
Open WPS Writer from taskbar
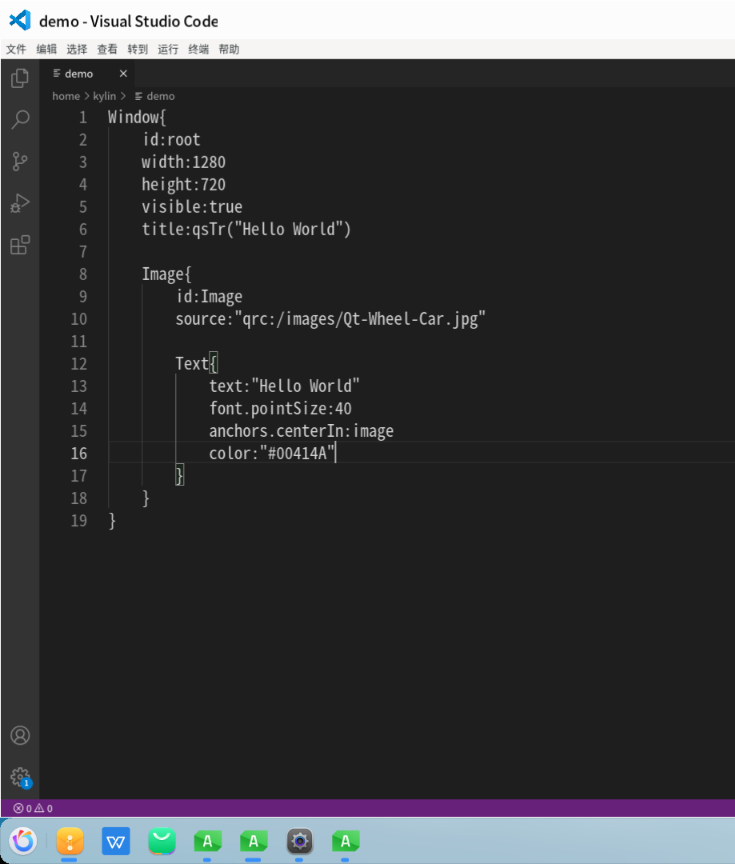pyautogui.click(x=116, y=841)
